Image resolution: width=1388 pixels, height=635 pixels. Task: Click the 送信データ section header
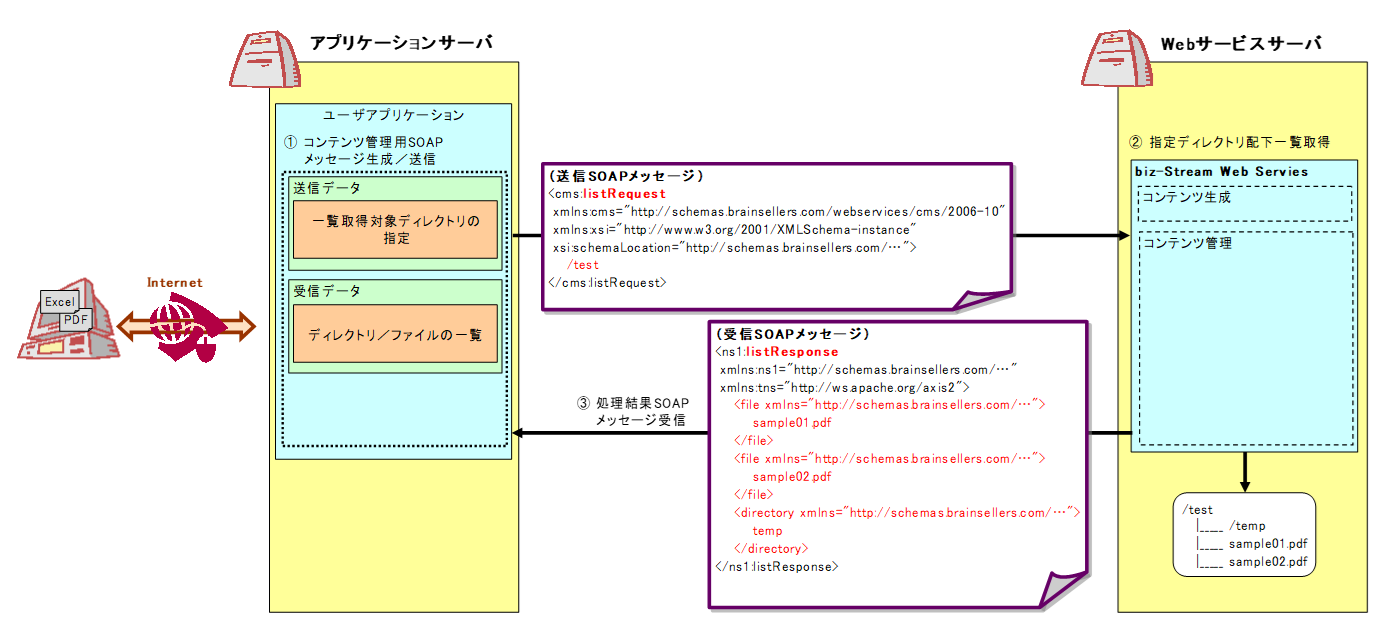(x=327, y=188)
